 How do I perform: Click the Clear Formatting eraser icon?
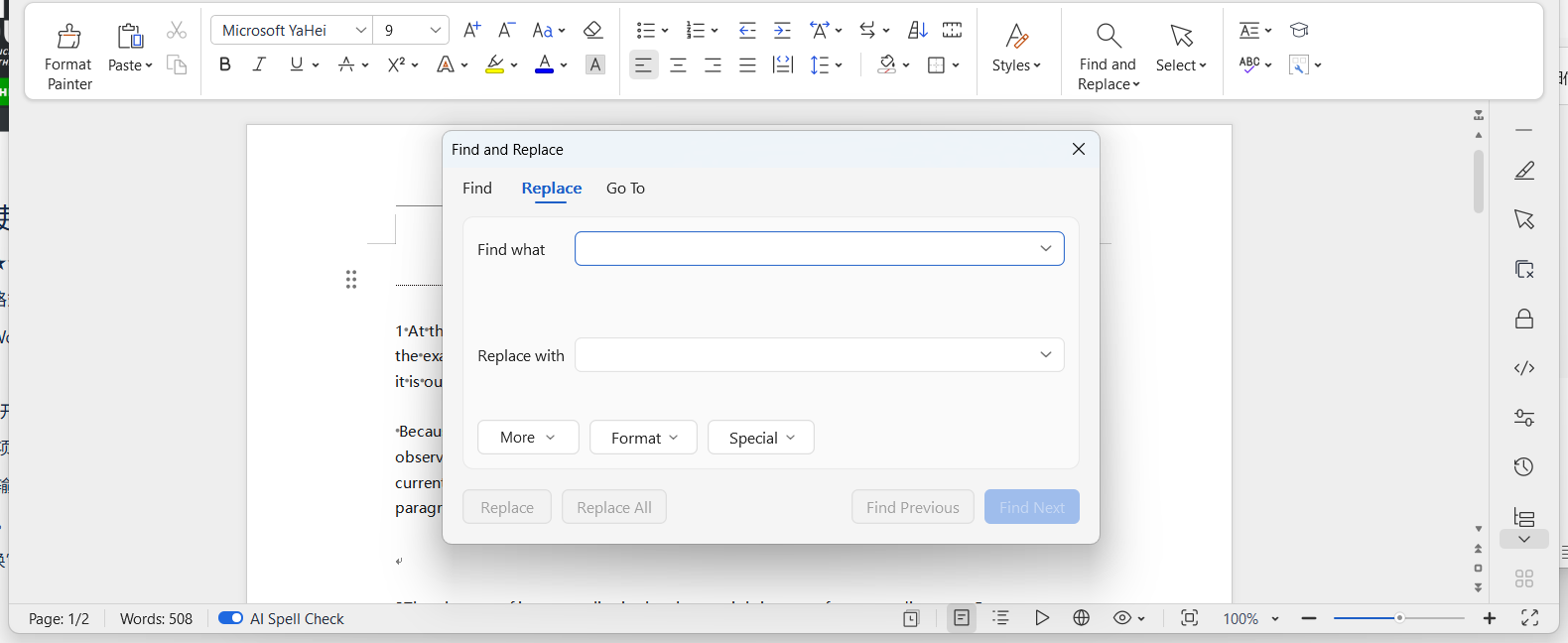click(x=592, y=31)
